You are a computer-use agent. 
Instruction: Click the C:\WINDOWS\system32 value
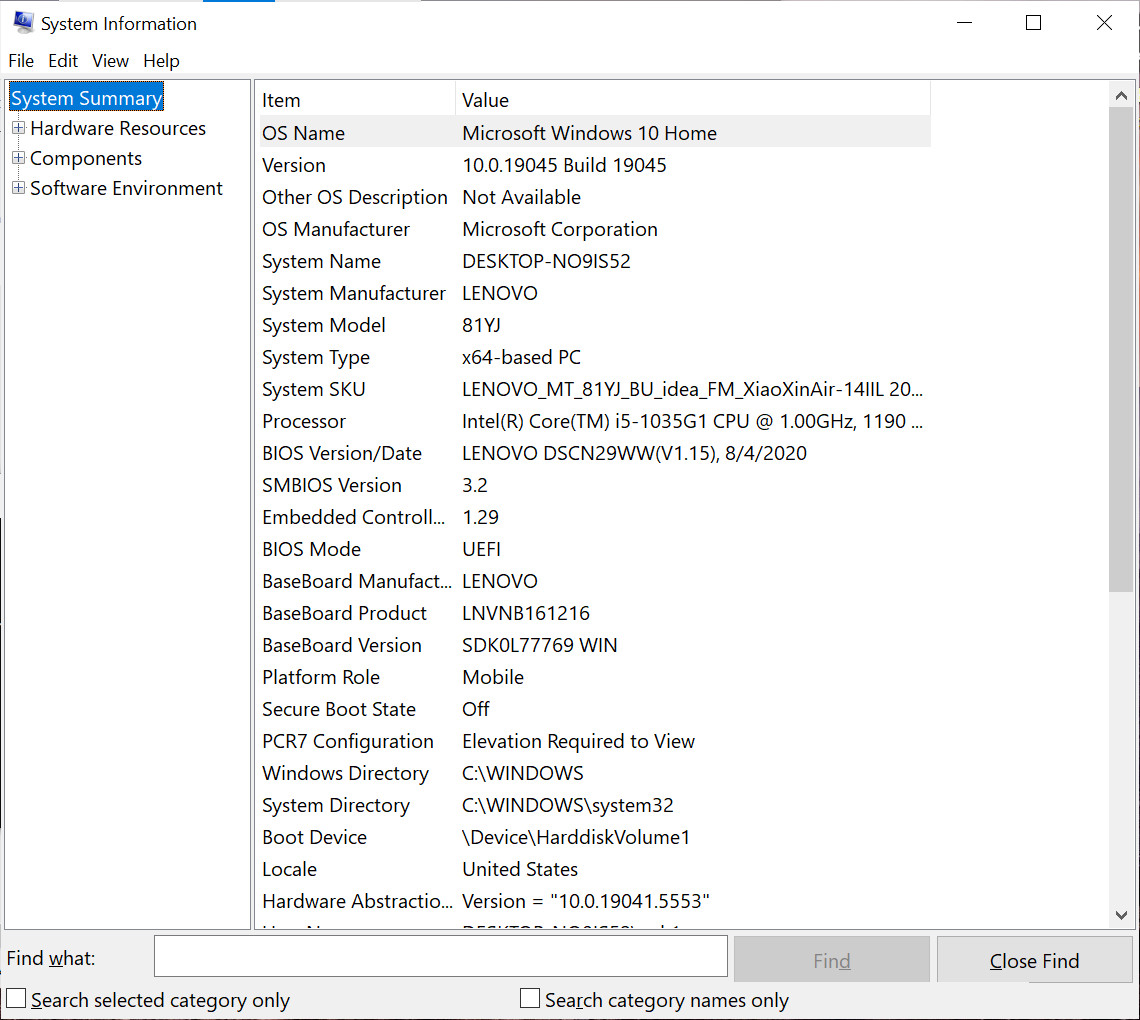568,805
